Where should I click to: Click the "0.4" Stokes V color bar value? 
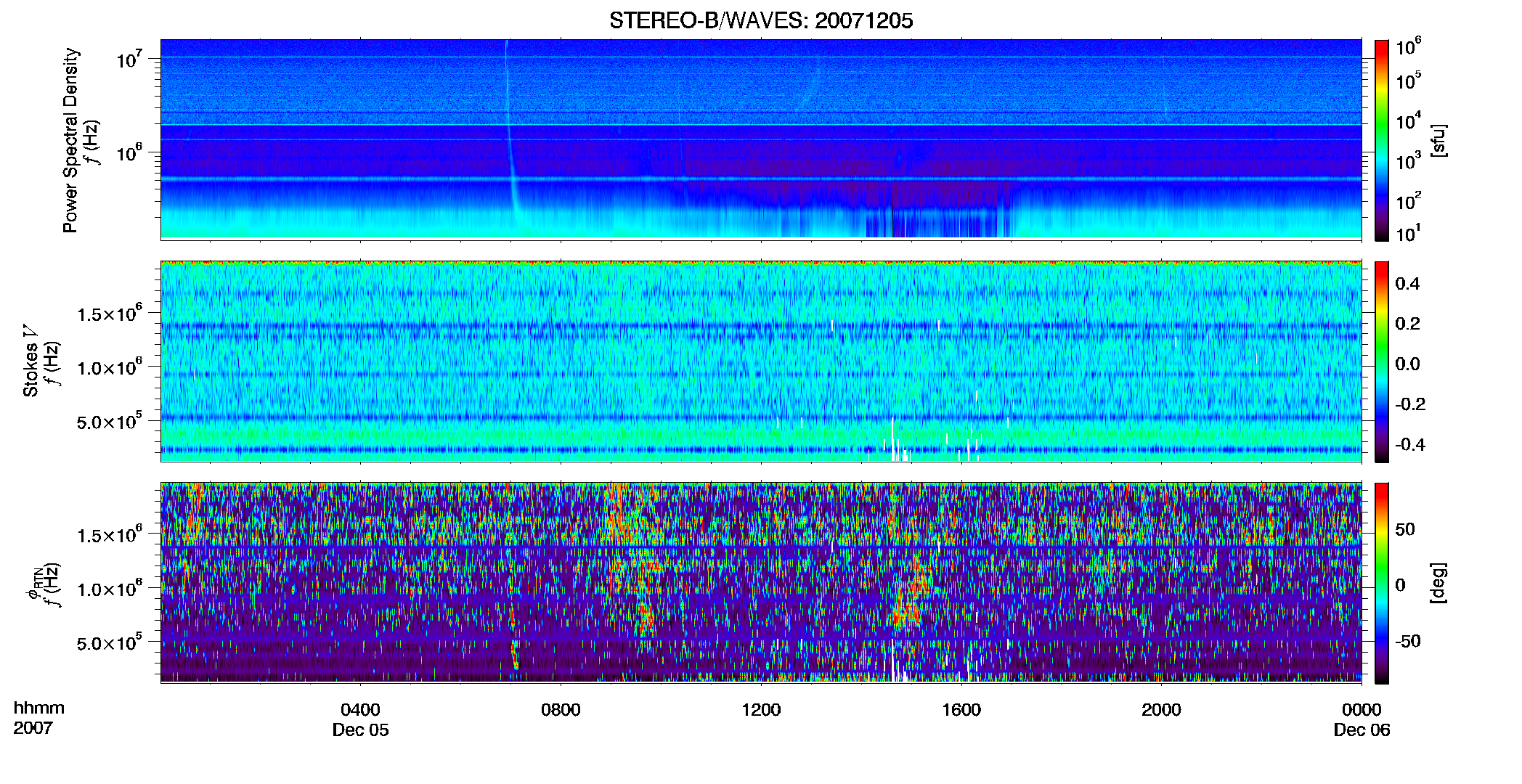pos(1407,284)
